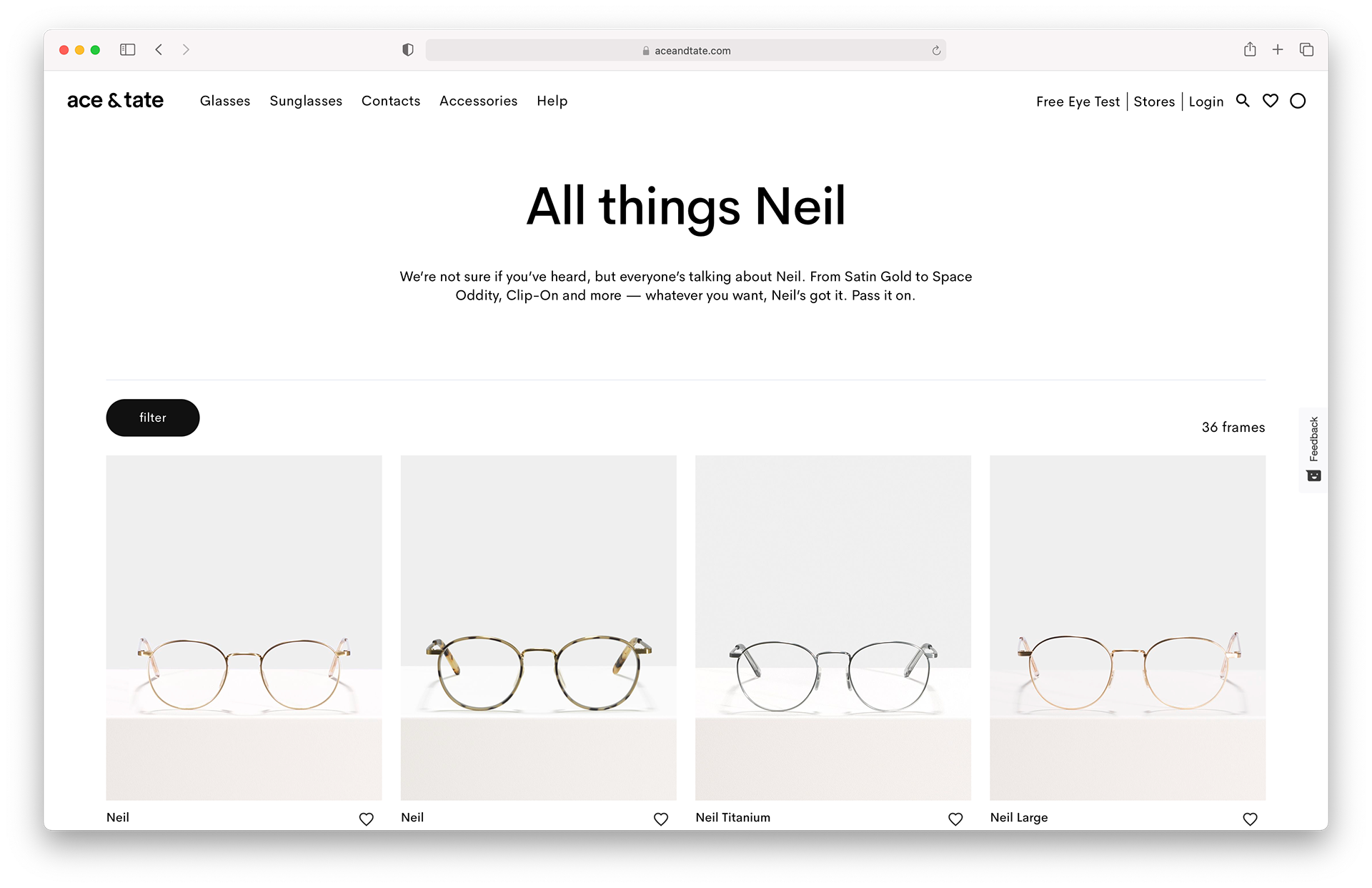This screenshot has width=1372, height=888.
Task: Open the Glasses navigation menu
Action: 225,101
